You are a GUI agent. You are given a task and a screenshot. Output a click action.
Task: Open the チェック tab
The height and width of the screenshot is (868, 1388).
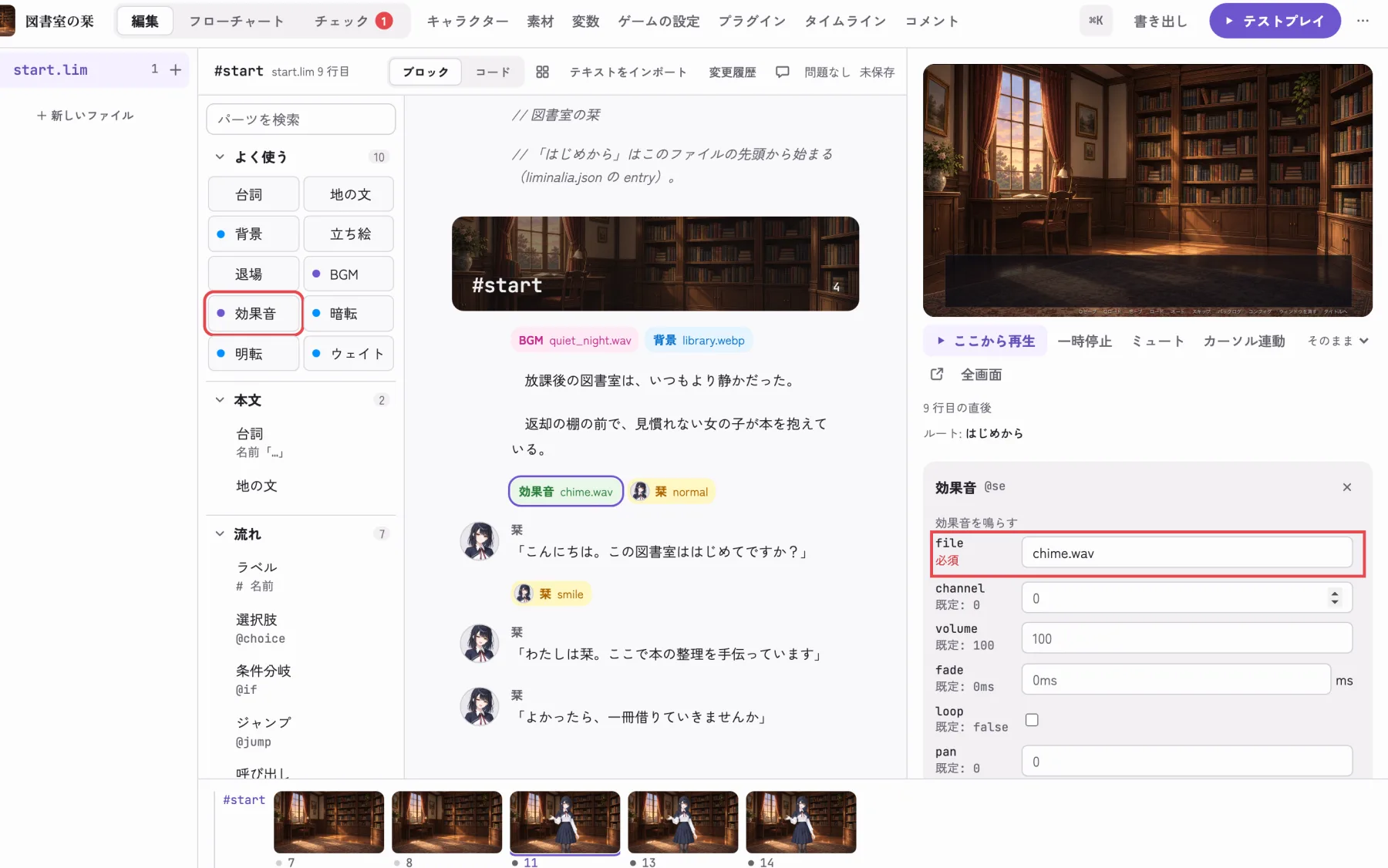(x=353, y=21)
